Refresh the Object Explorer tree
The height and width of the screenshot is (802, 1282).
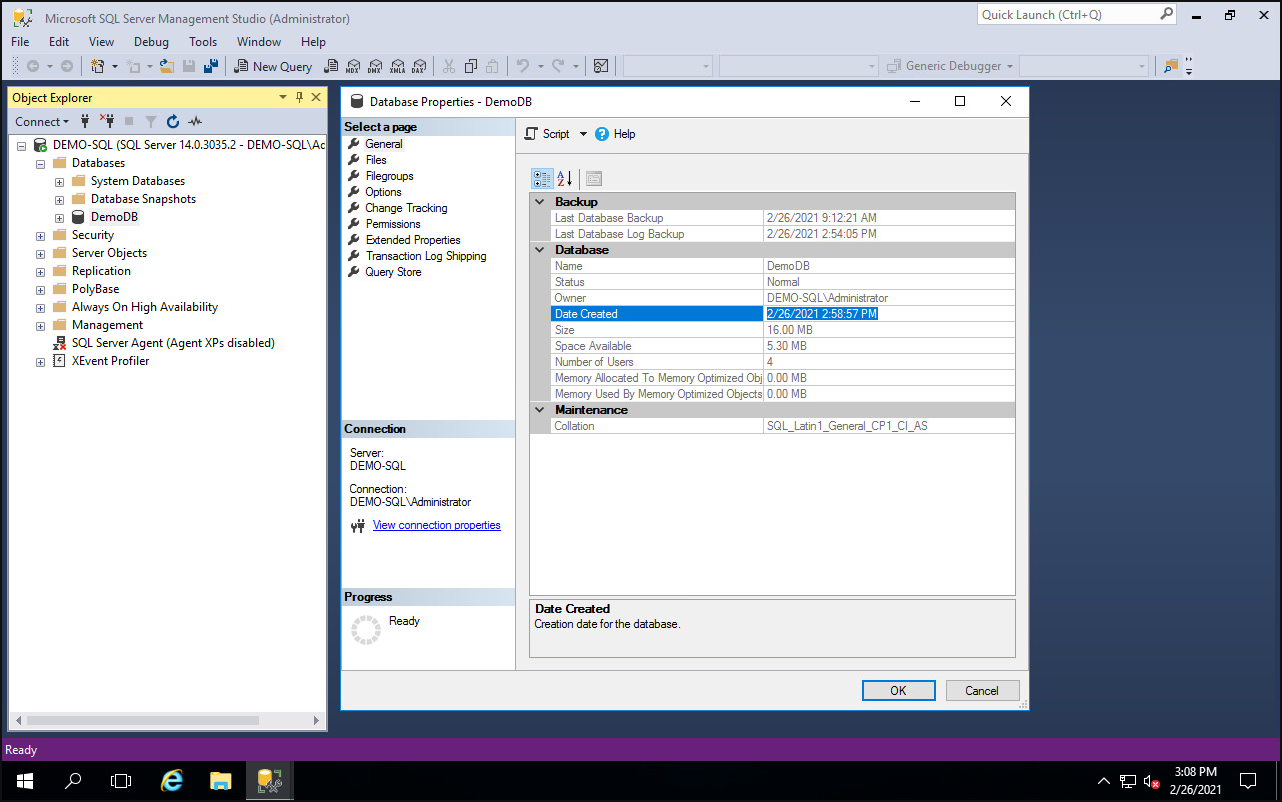click(x=173, y=121)
